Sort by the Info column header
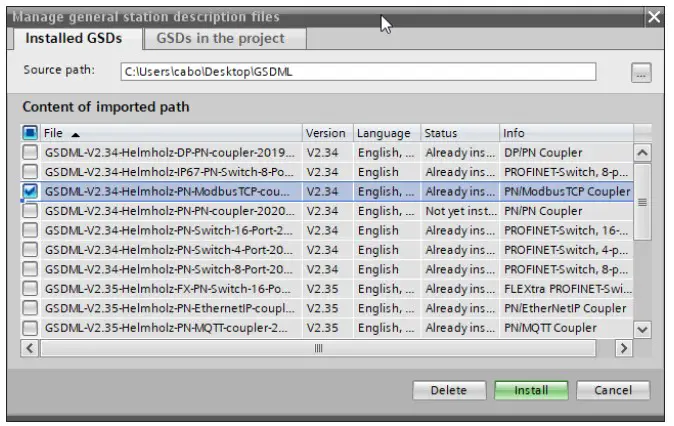Image resolution: width=674 pixels, height=426 pixels. pos(566,133)
